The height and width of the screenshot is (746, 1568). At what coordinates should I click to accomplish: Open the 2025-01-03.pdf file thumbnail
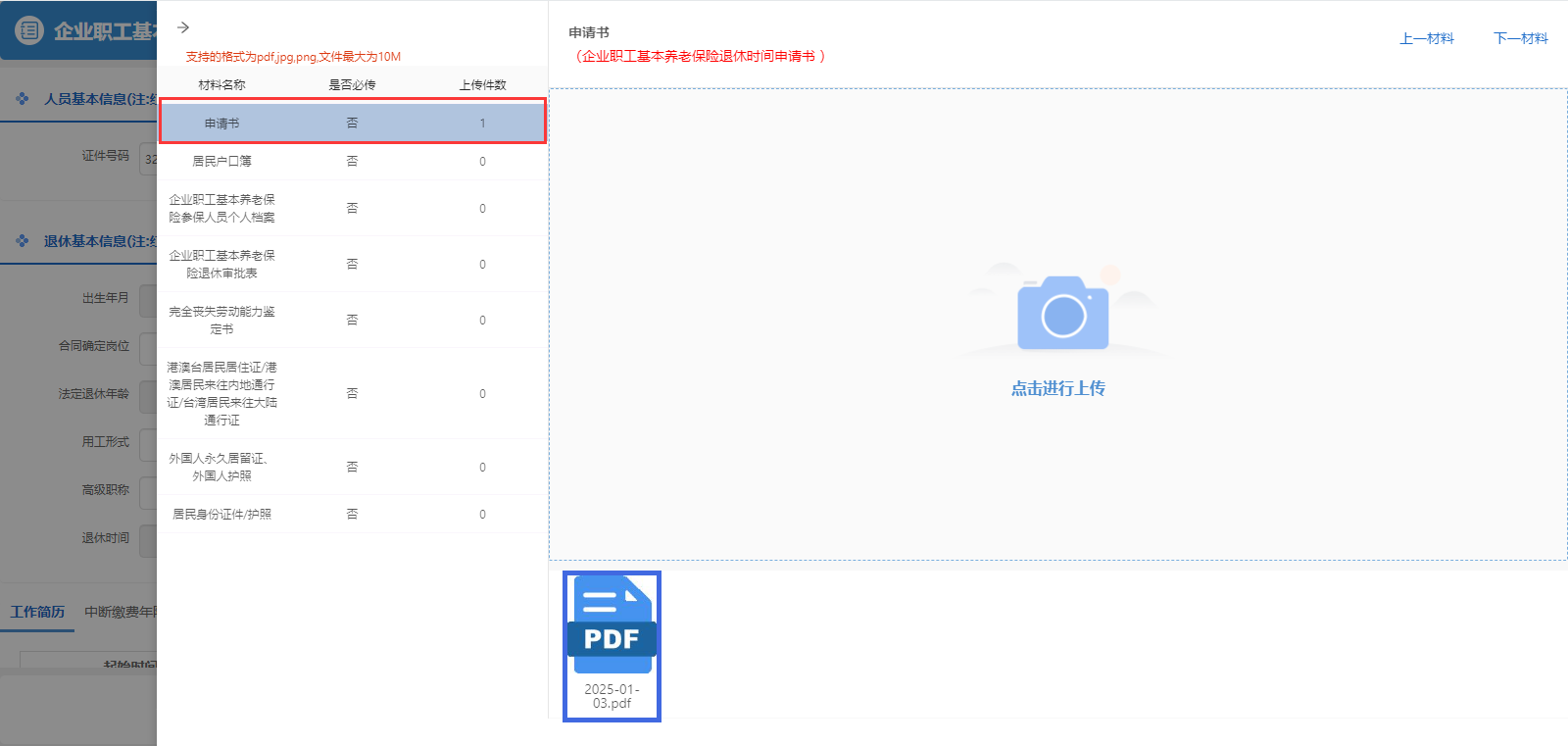tap(612, 645)
